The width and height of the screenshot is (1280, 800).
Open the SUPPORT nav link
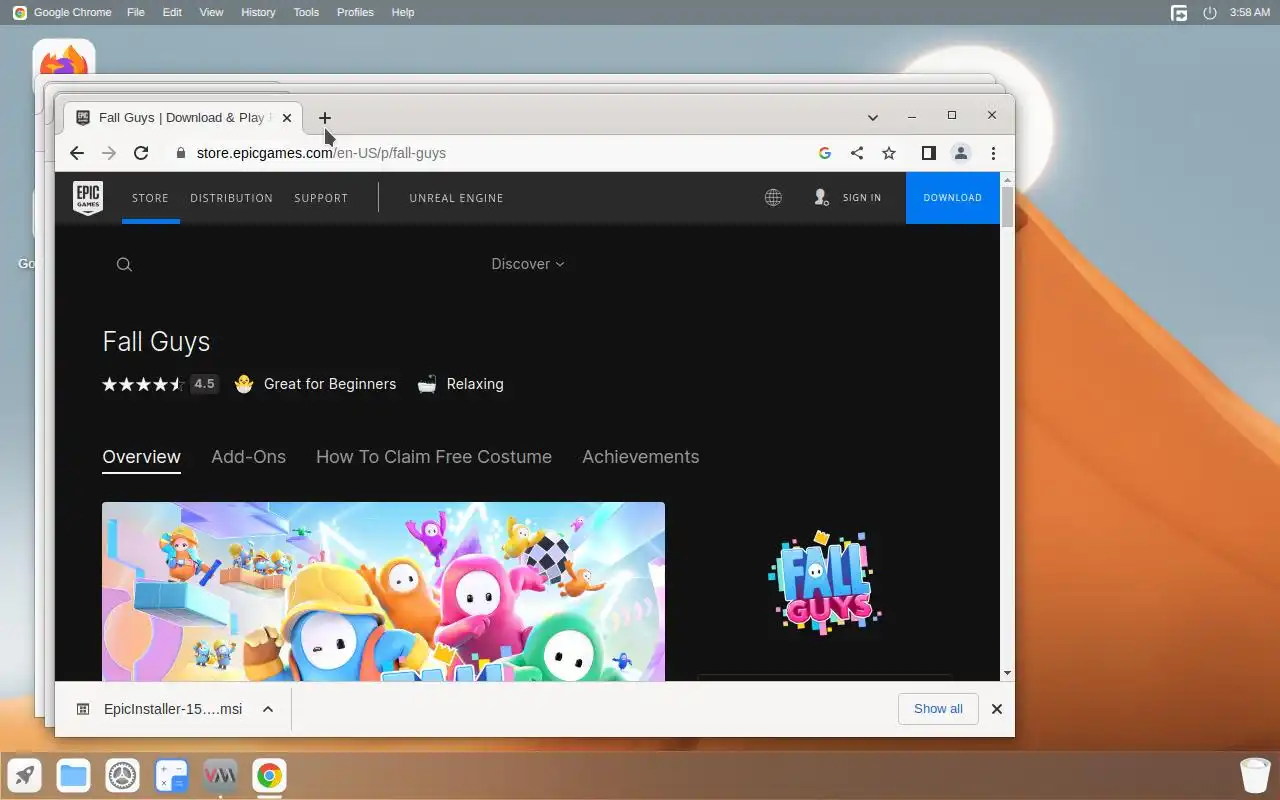(x=321, y=198)
